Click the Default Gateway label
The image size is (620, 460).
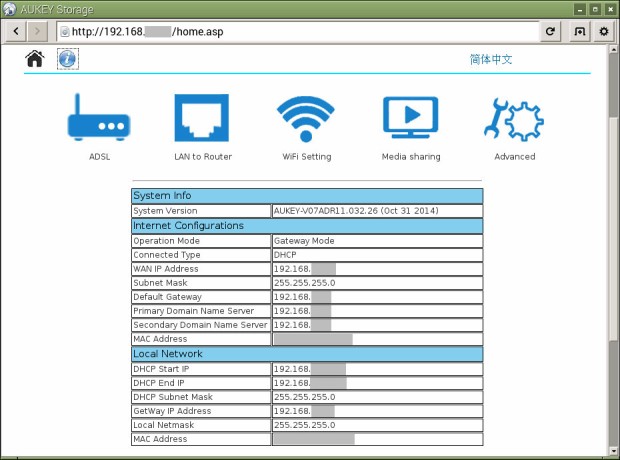click(168, 297)
